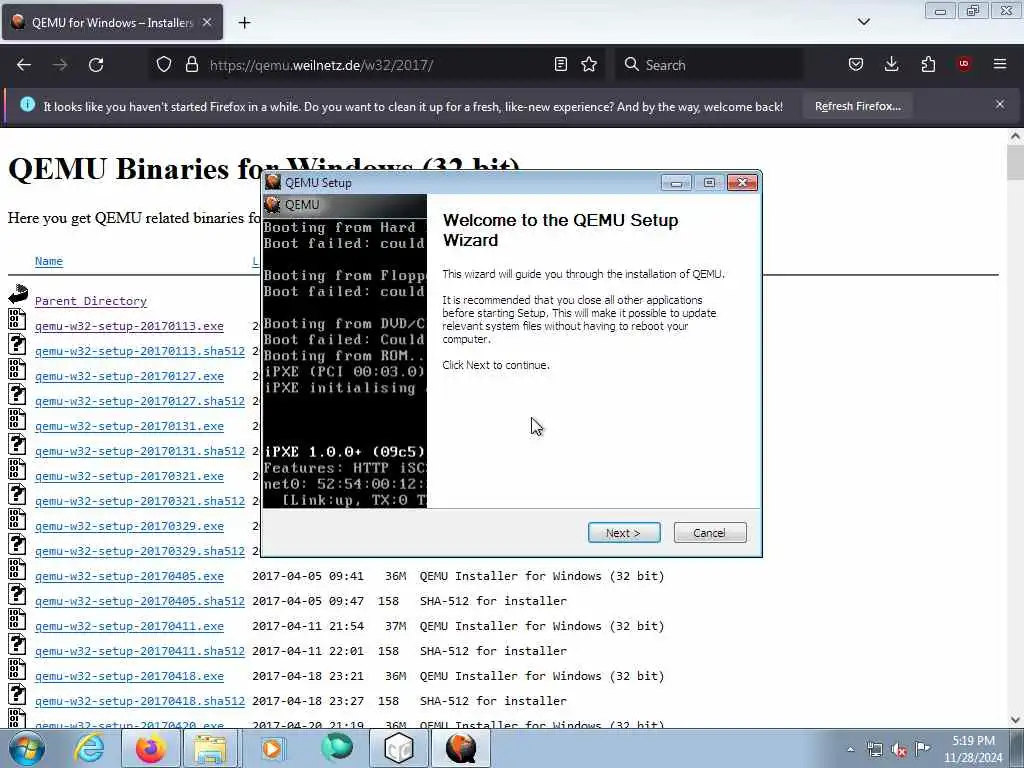
Task: Click the Parent Directory back-arrow icon
Action: pos(18,294)
